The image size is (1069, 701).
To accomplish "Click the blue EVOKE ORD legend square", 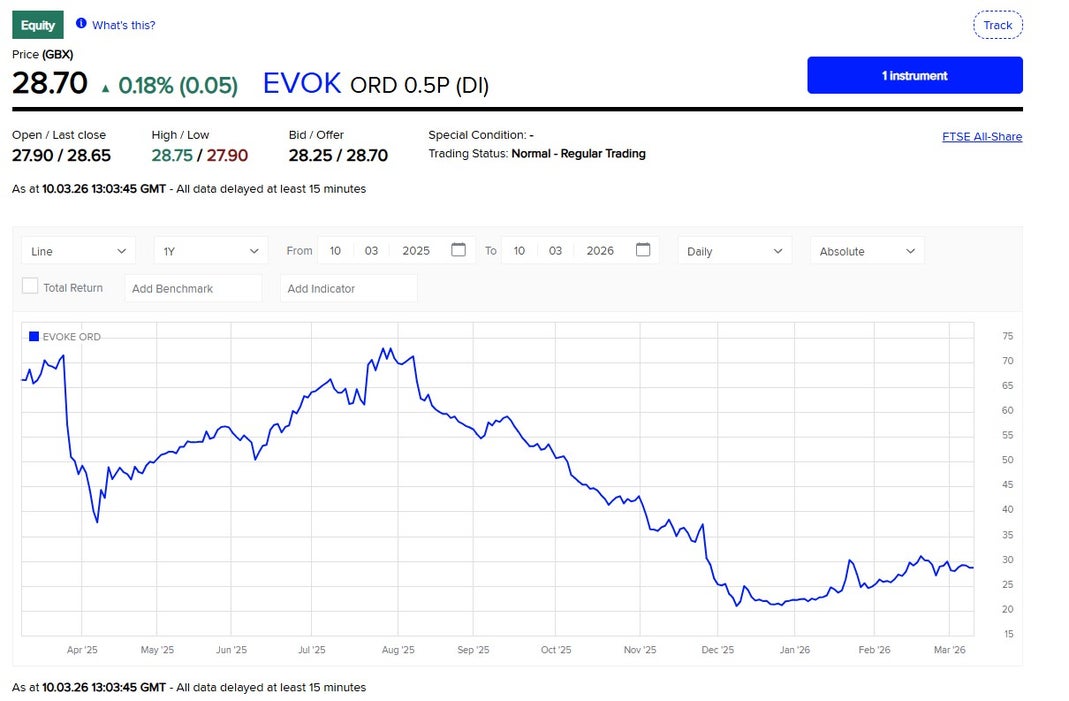I will coord(34,337).
